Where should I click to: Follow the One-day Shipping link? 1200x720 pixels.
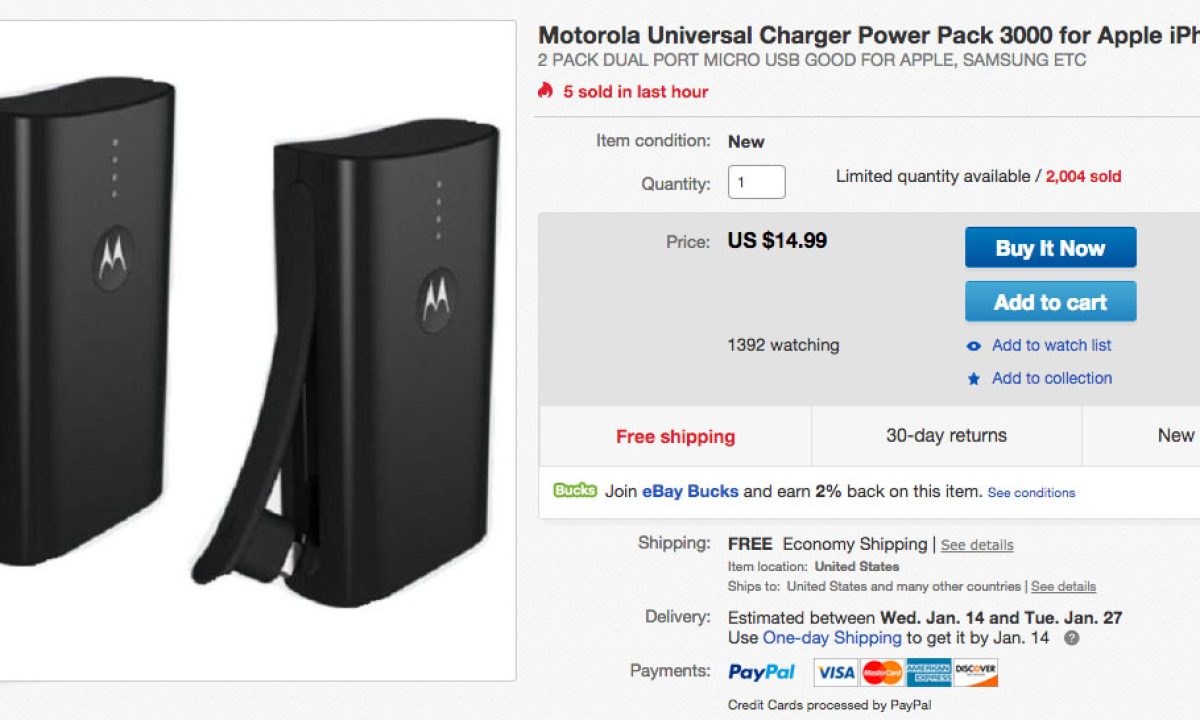click(x=832, y=638)
